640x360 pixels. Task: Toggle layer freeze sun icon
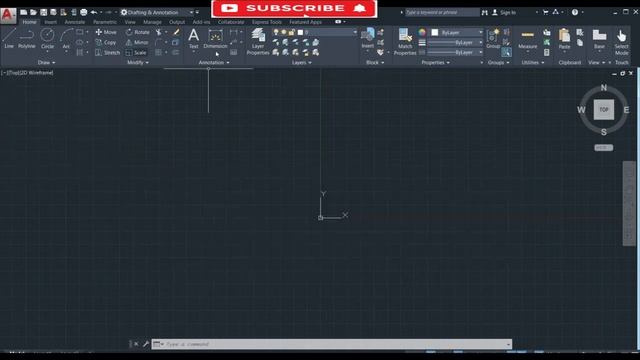[x=284, y=32]
